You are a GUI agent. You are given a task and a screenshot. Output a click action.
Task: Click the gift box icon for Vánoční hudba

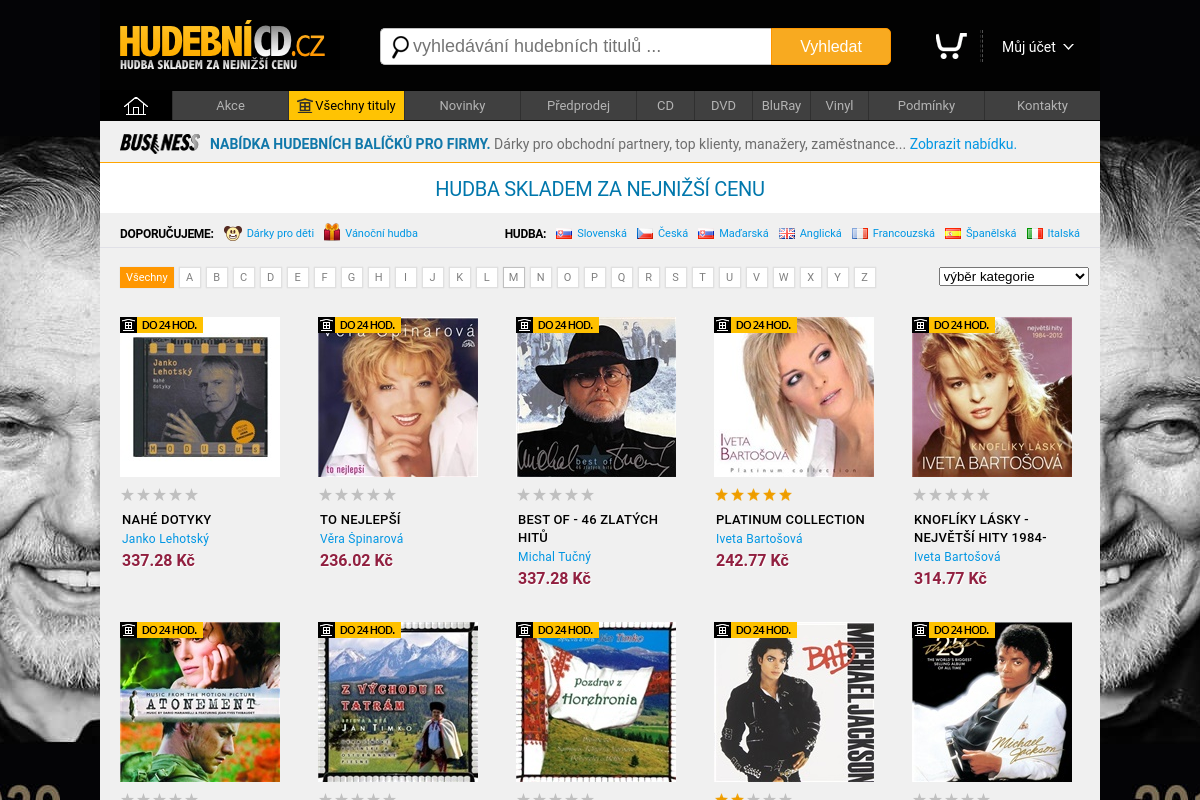(332, 233)
